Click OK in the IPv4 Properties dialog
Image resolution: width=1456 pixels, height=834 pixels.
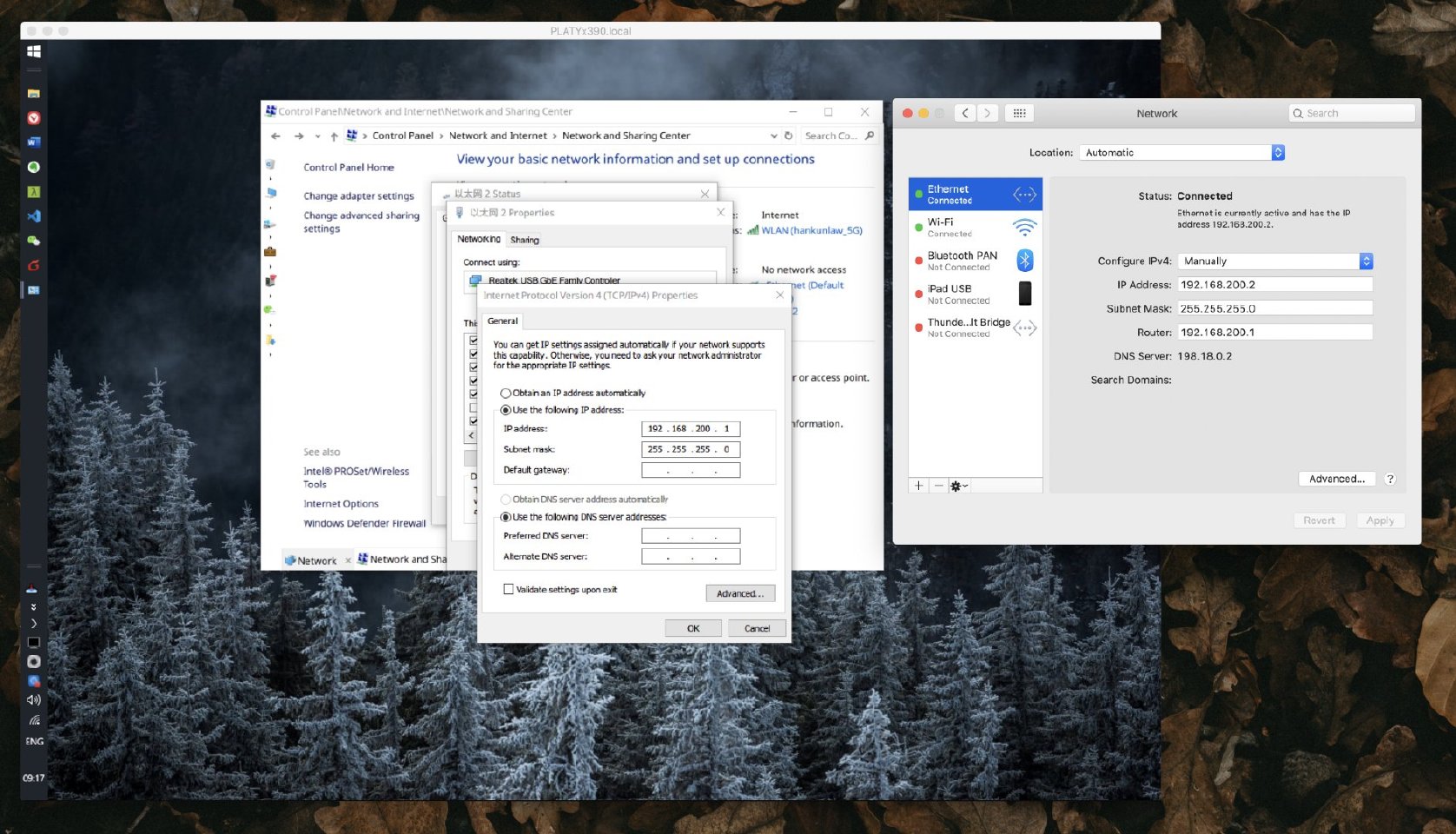692,628
